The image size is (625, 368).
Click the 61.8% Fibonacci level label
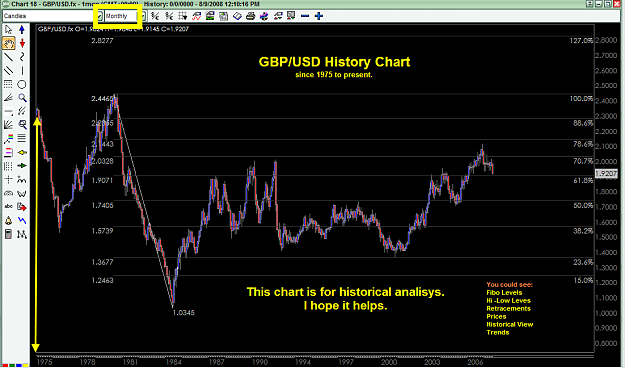coord(583,181)
